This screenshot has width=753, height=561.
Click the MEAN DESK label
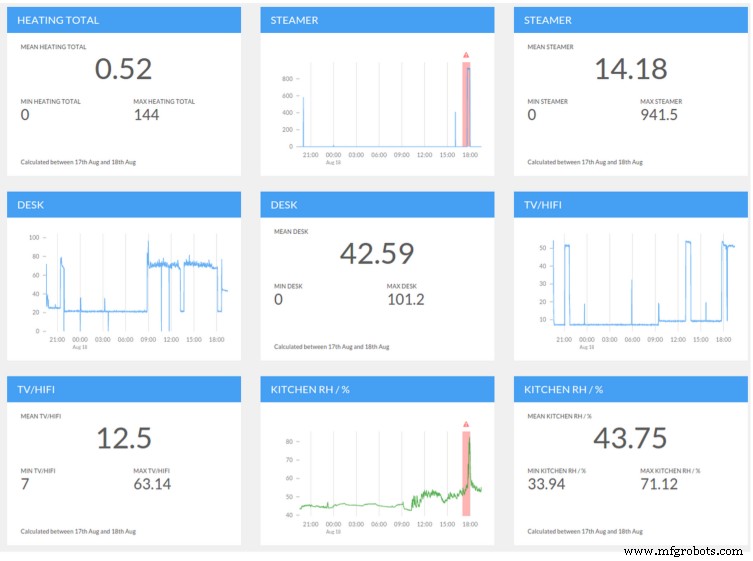click(x=291, y=231)
